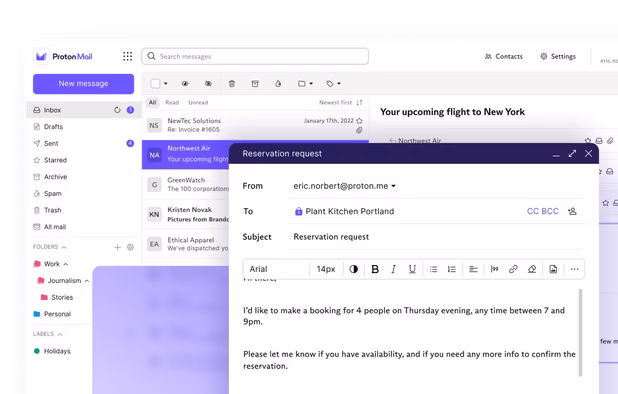Insert a link in the composer
The width and height of the screenshot is (618, 394).
click(x=513, y=269)
